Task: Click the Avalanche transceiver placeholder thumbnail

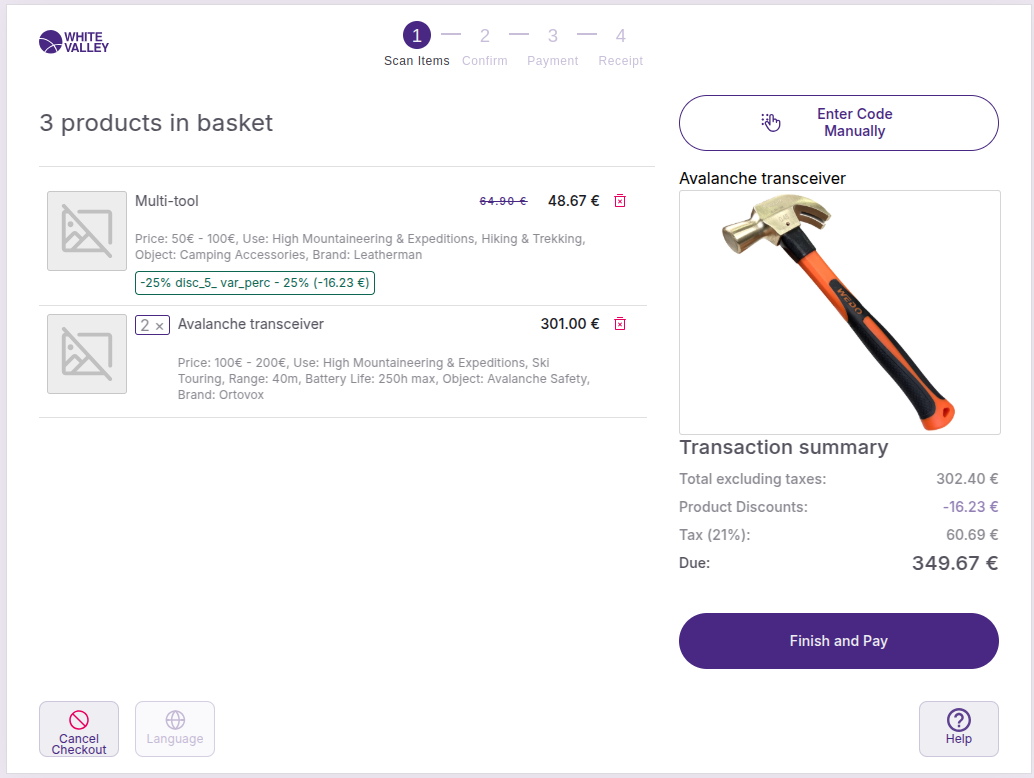Action: tap(87, 354)
